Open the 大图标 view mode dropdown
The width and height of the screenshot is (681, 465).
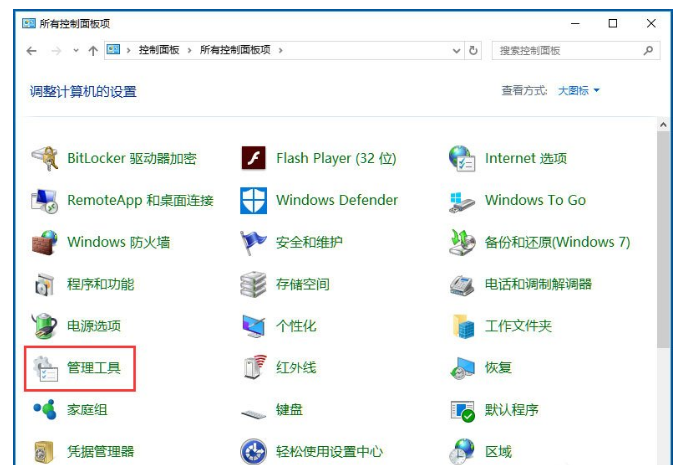[x=579, y=90]
